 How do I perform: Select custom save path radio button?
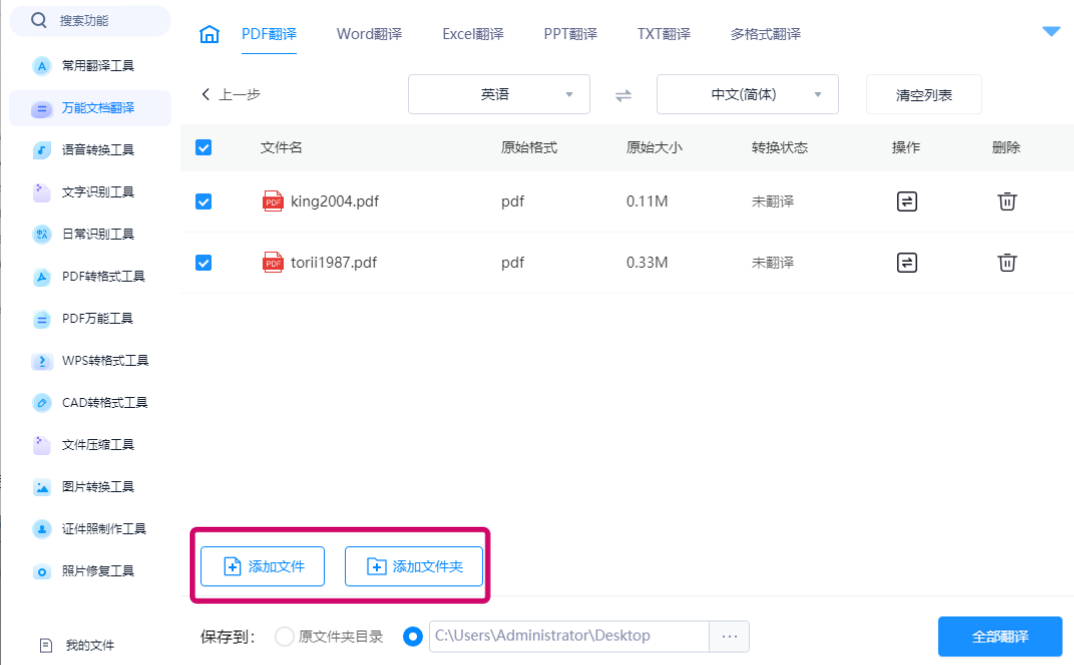pyautogui.click(x=412, y=636)
